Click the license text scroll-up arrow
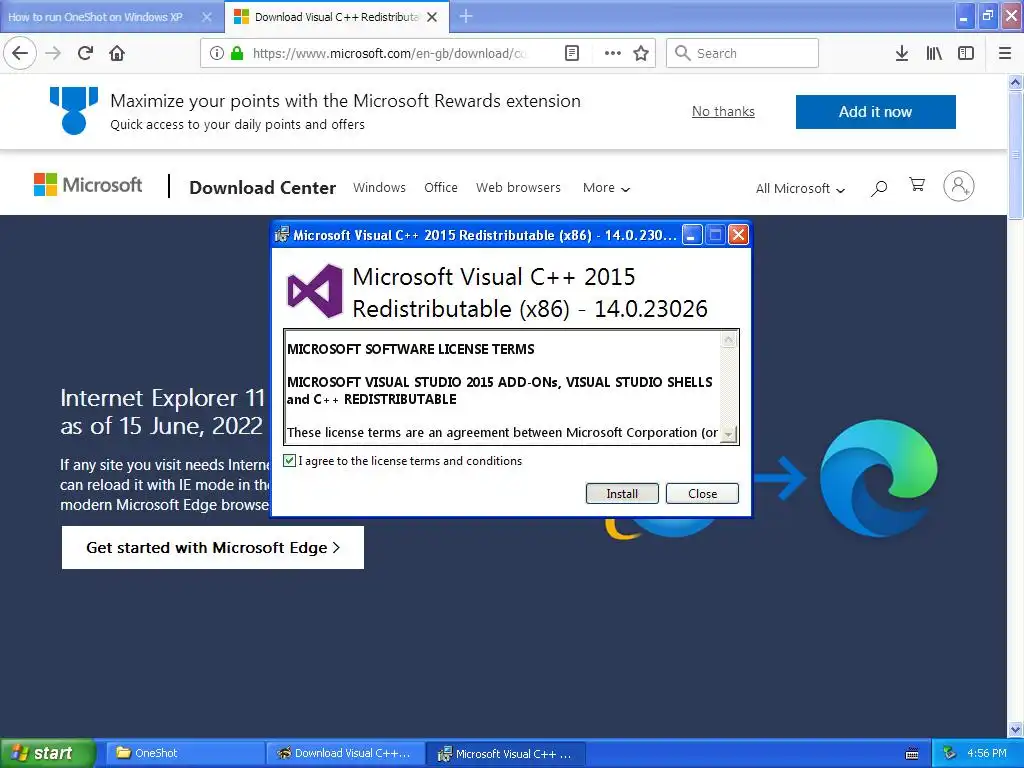Screen dimensions: 1024x768 coord(729,339)
